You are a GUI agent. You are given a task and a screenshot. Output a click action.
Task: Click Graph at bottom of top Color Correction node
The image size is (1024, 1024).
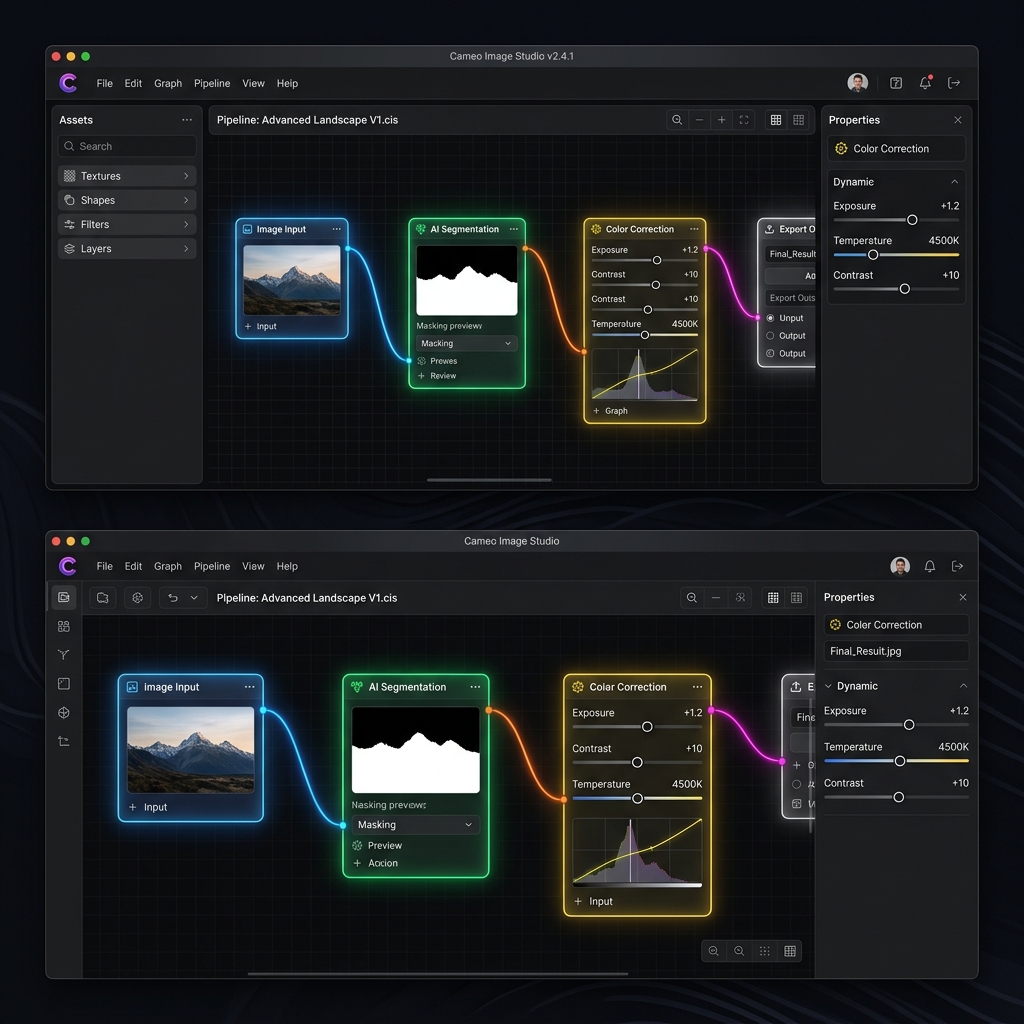[x=611, y=411]
